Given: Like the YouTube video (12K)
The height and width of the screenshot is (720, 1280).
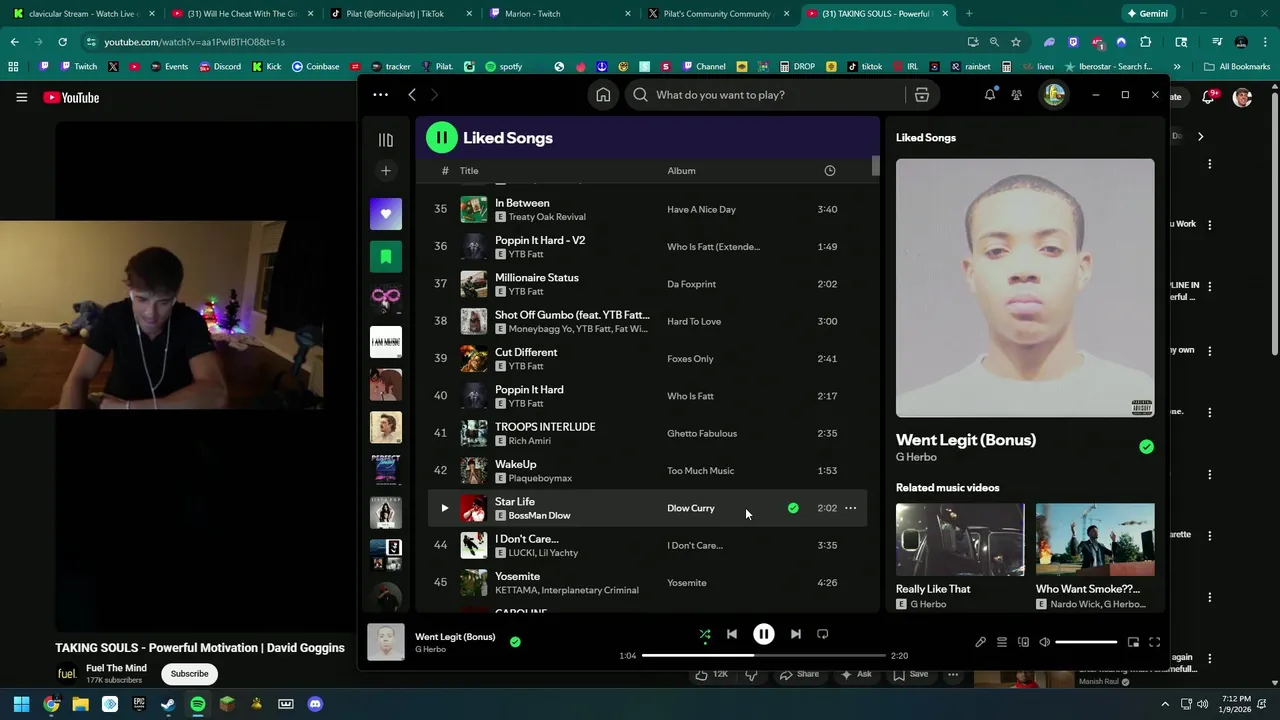Looking at the screenshot, I should coord(713,675).
